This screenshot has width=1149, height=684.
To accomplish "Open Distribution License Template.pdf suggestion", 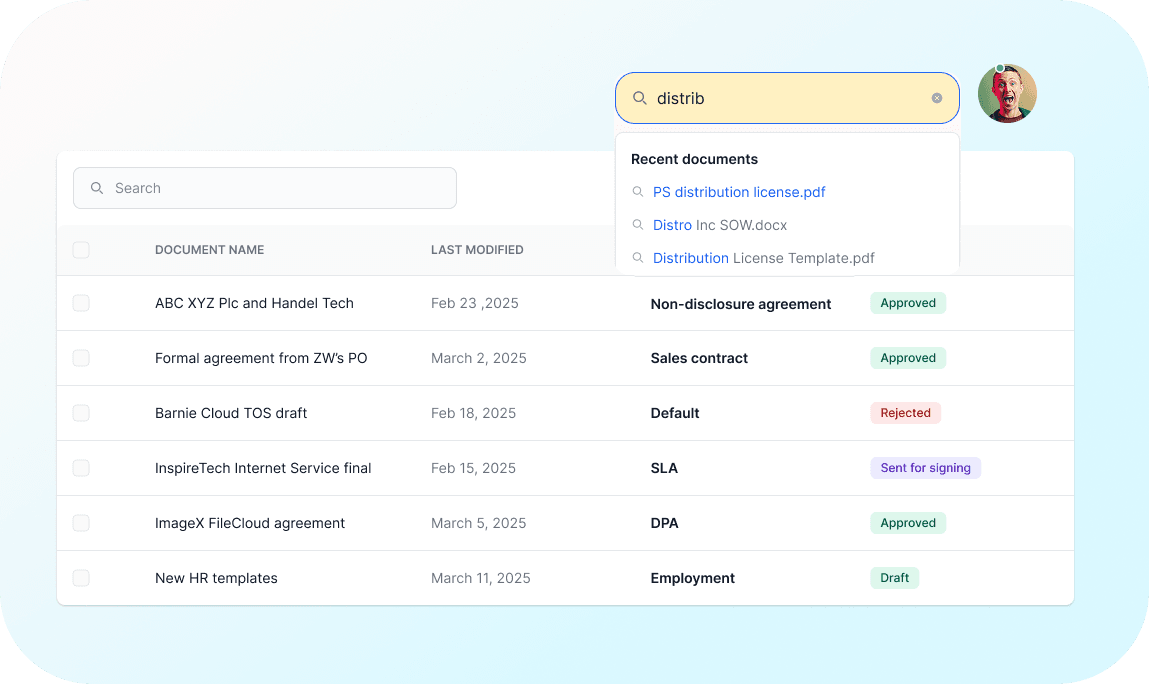I will [763, 258].
